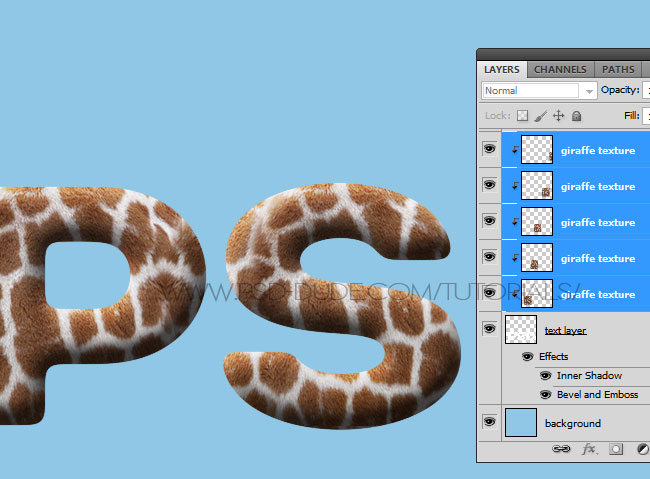Hide the giraffe texture layer just above text layer

(x=490, y=293)
